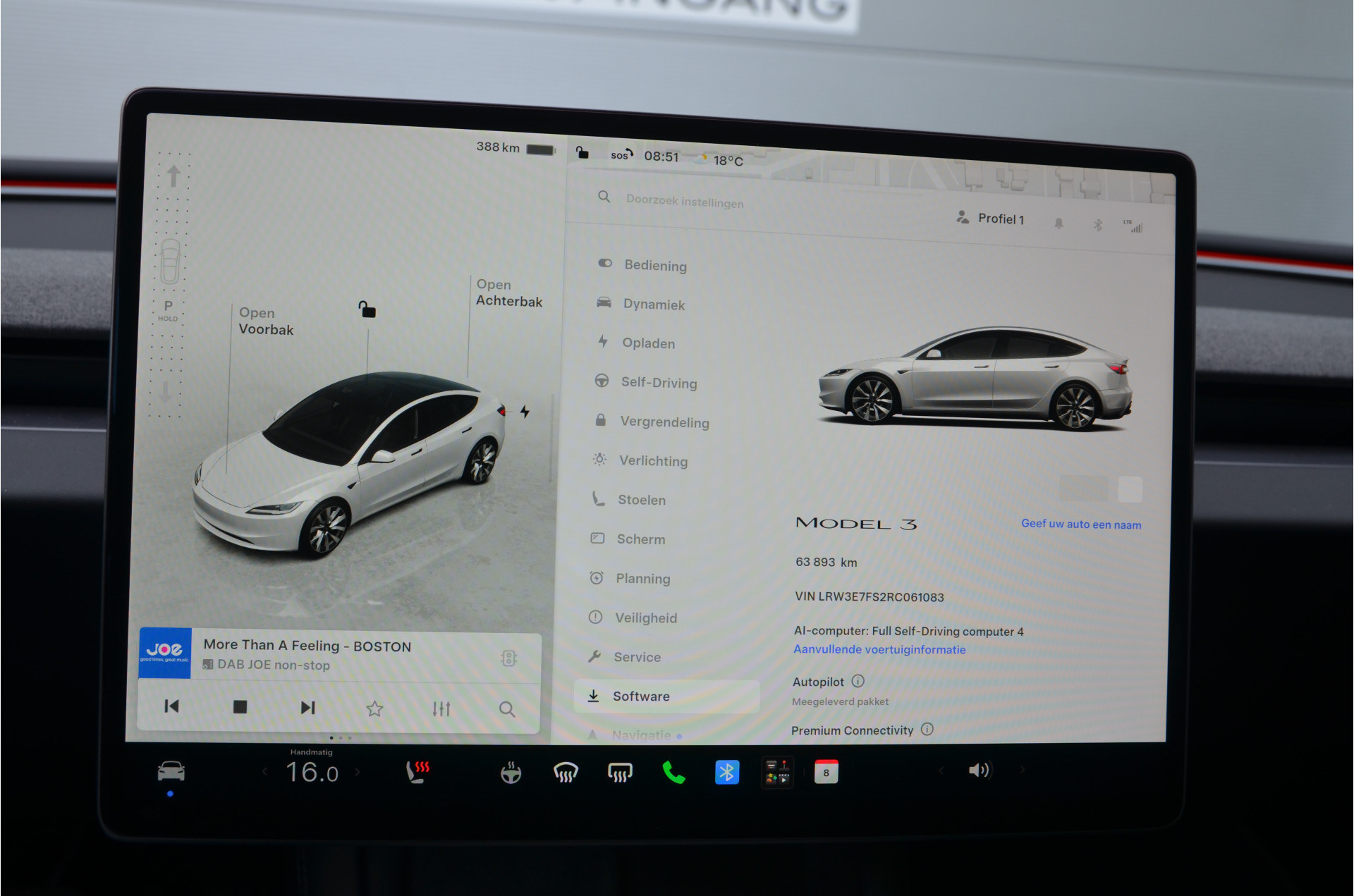The image size is (1354, 896).
Task: Toggle driver seat heater icon
Action: [417, 771]
